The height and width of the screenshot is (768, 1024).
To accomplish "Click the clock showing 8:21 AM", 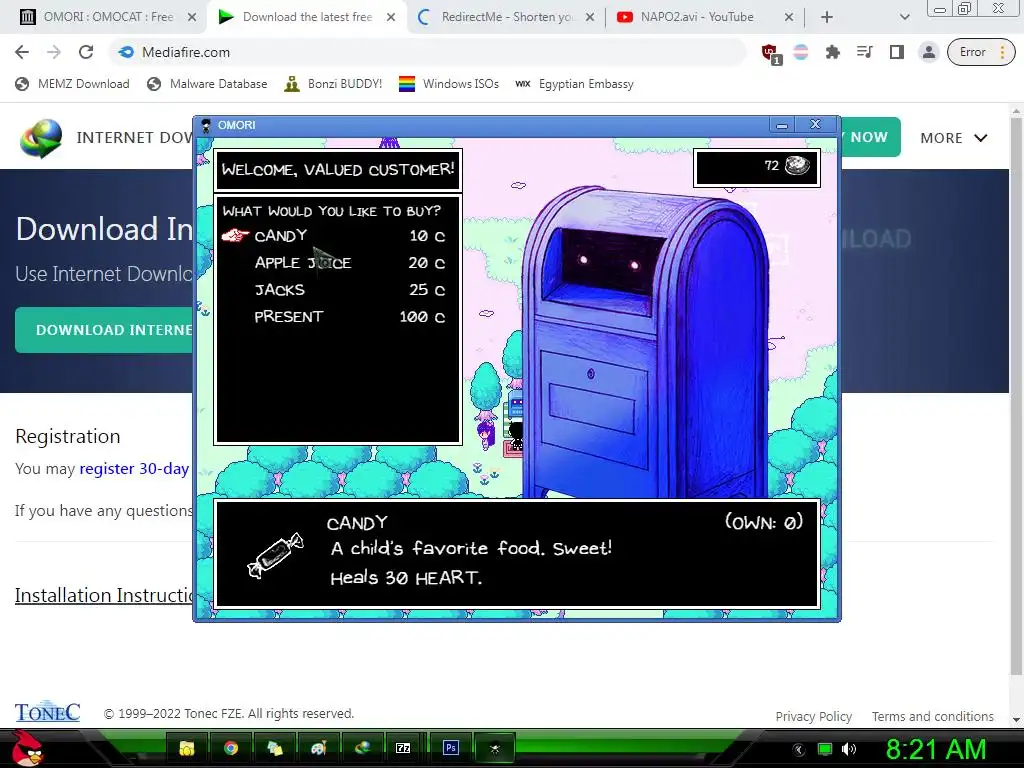I will coord(935,749).
